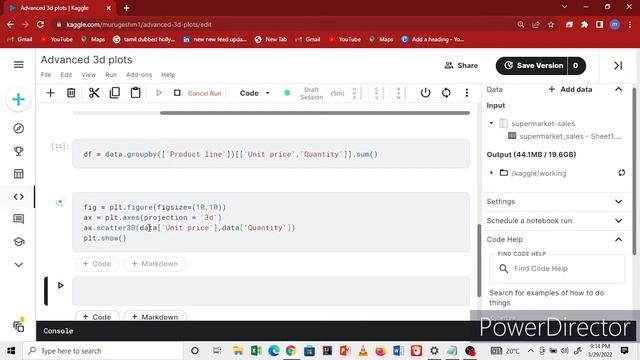Paste the cell using clipboard icon
Image resolution: width=640 pixels, height=360 pixels.
(136, 93)
